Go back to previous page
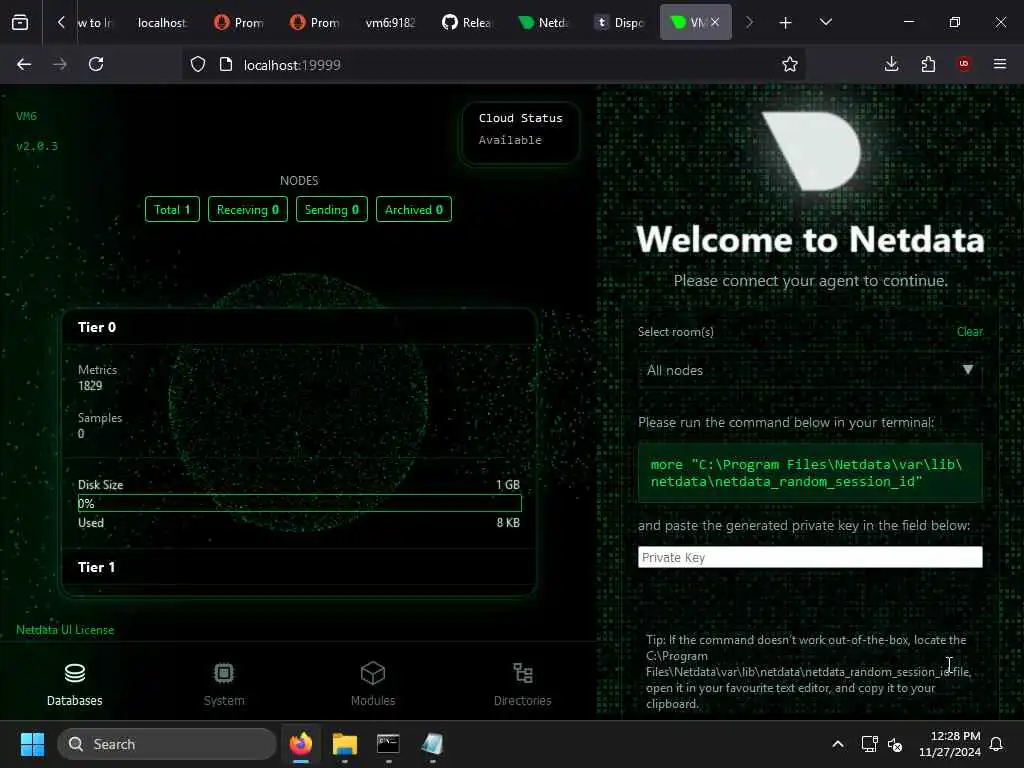 [24, 64]
